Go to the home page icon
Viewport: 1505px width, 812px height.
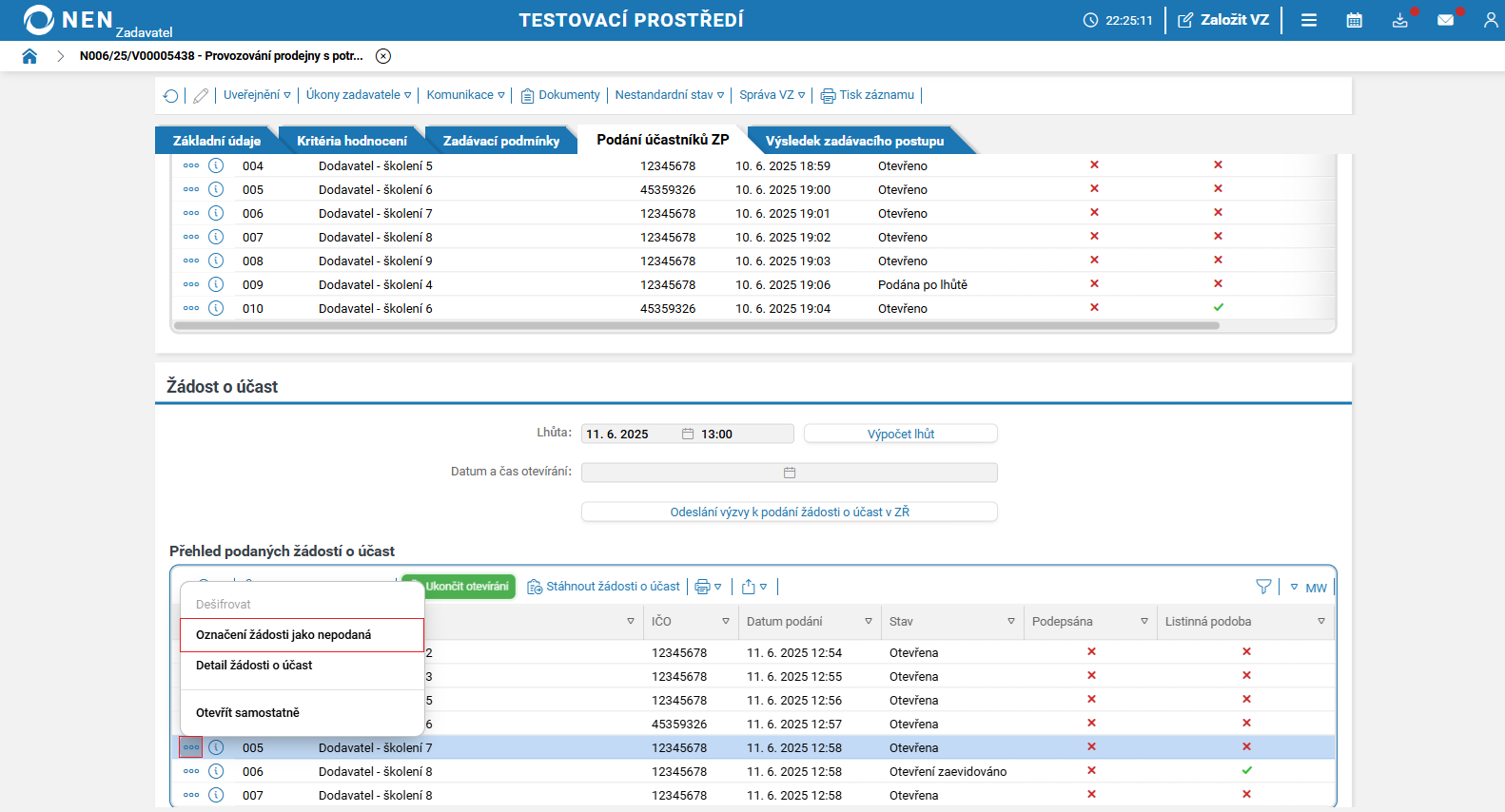click(29, 56)
